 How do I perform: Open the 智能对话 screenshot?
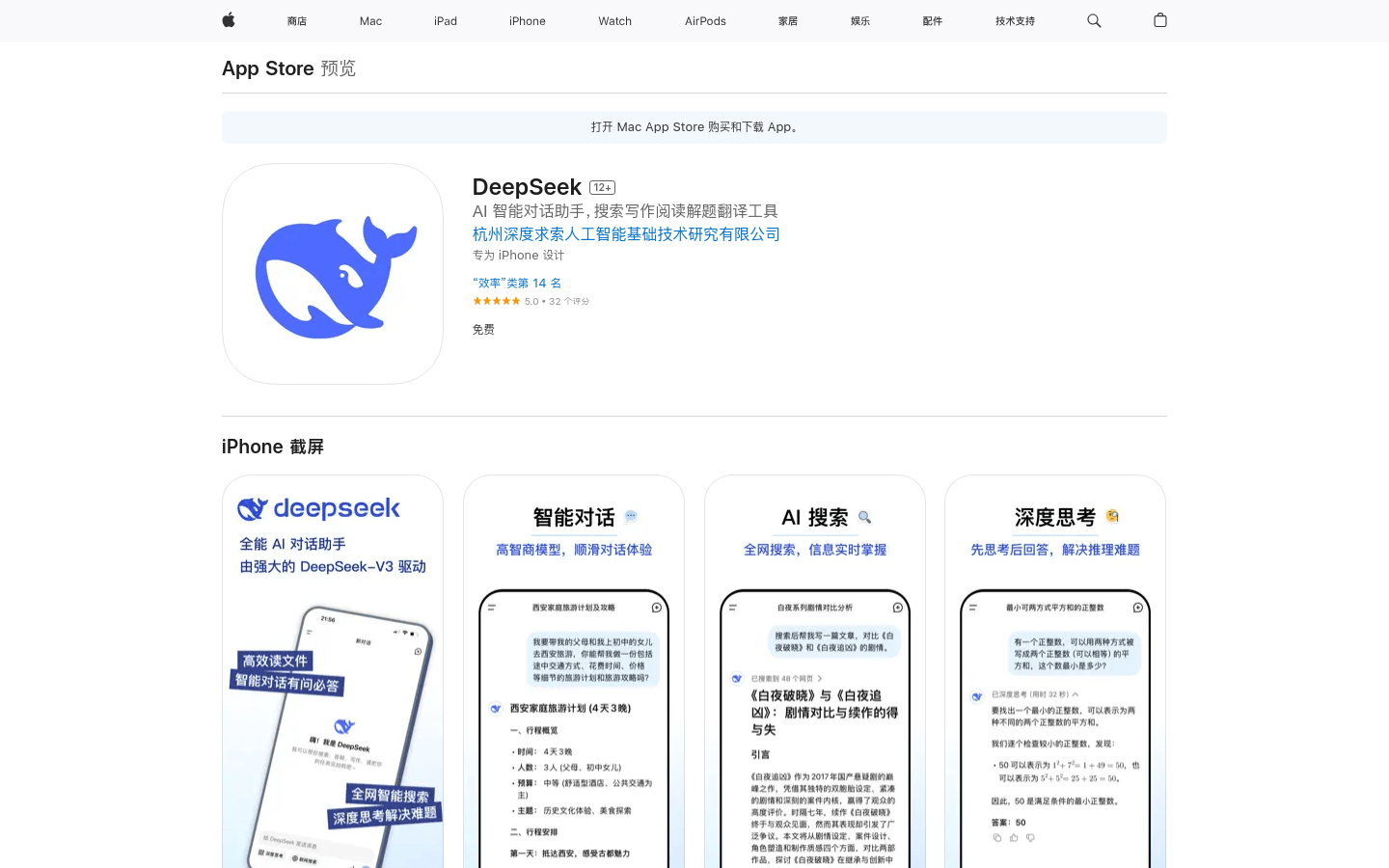pyautogui.click(x=574, y=671)
